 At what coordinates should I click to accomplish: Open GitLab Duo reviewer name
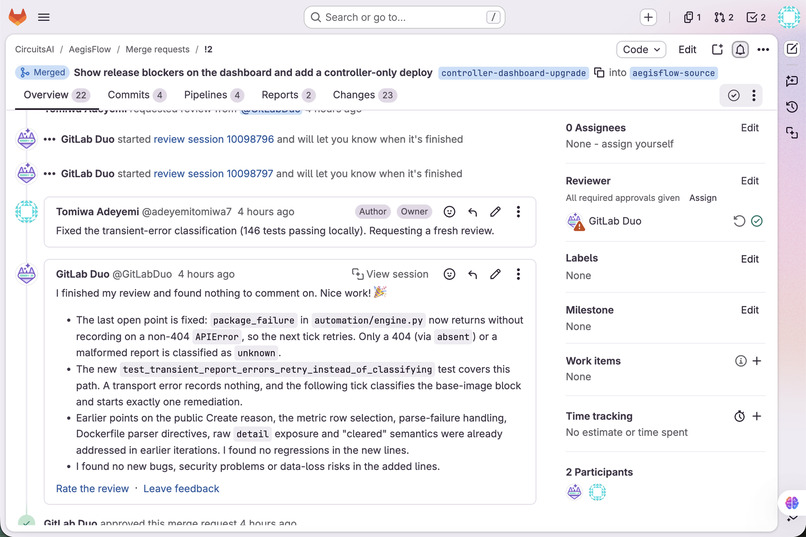tap(615, 221)
